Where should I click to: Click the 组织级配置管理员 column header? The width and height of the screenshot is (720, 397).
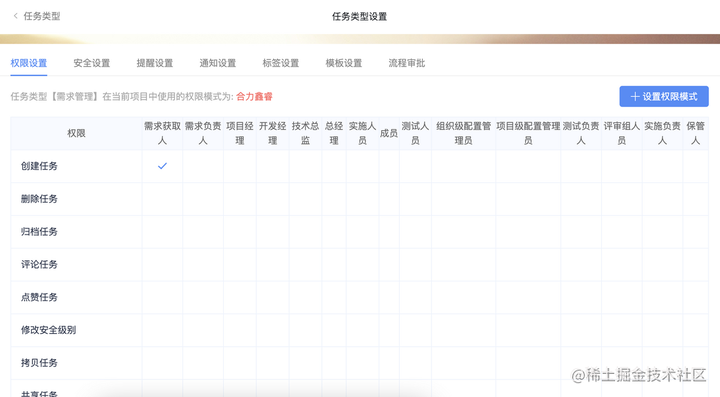click(463, 133)
